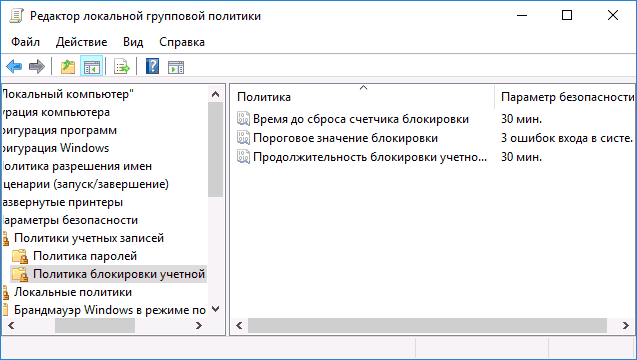
Task: Click tree pane scroll right arrow
Action: [x=199, y=325]
